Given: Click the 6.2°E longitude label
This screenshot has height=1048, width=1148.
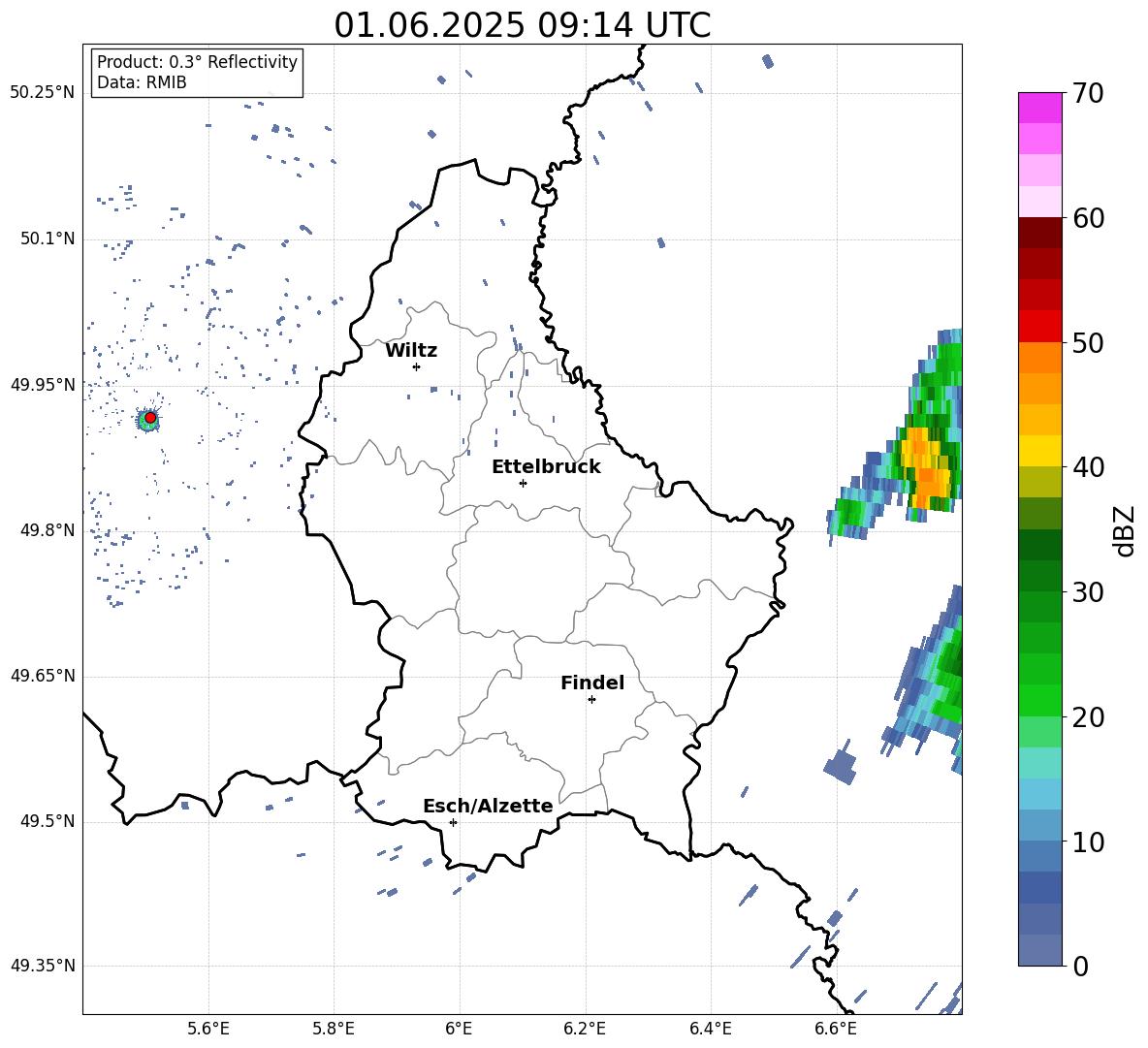Looking at the screenshot, I should 585,1029.
